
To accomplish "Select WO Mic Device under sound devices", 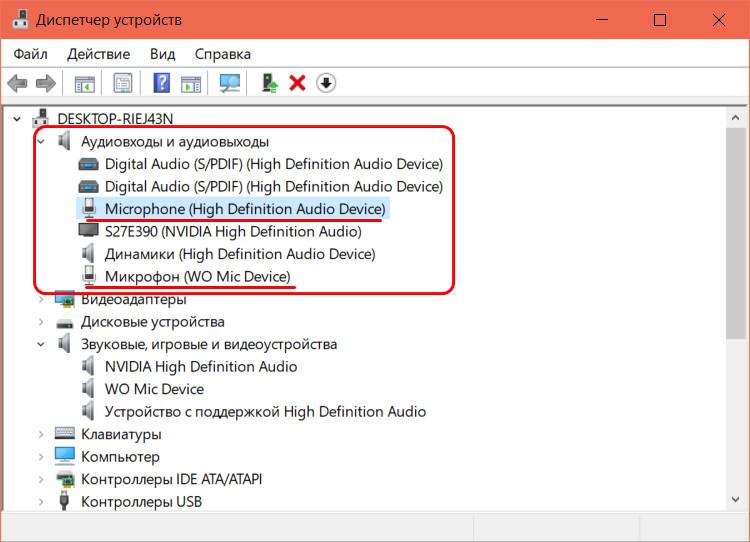I will pyautogui.click(x=154, y=389).
